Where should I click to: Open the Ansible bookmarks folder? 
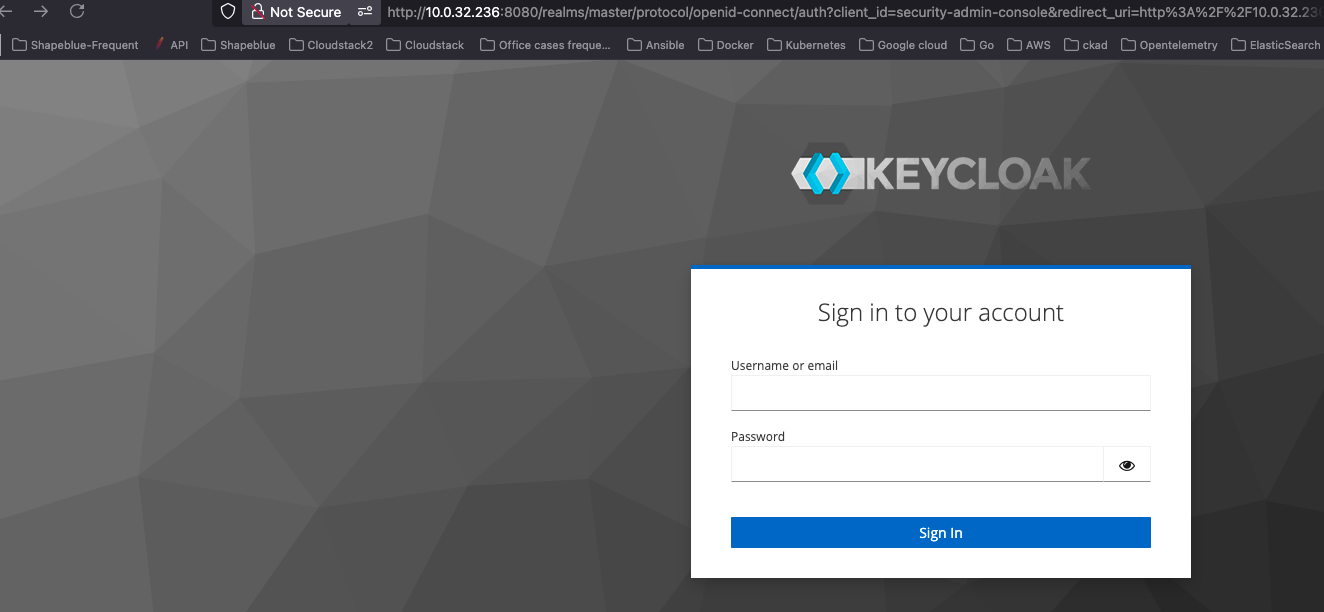pyautogui.click(x=656, y=45)
